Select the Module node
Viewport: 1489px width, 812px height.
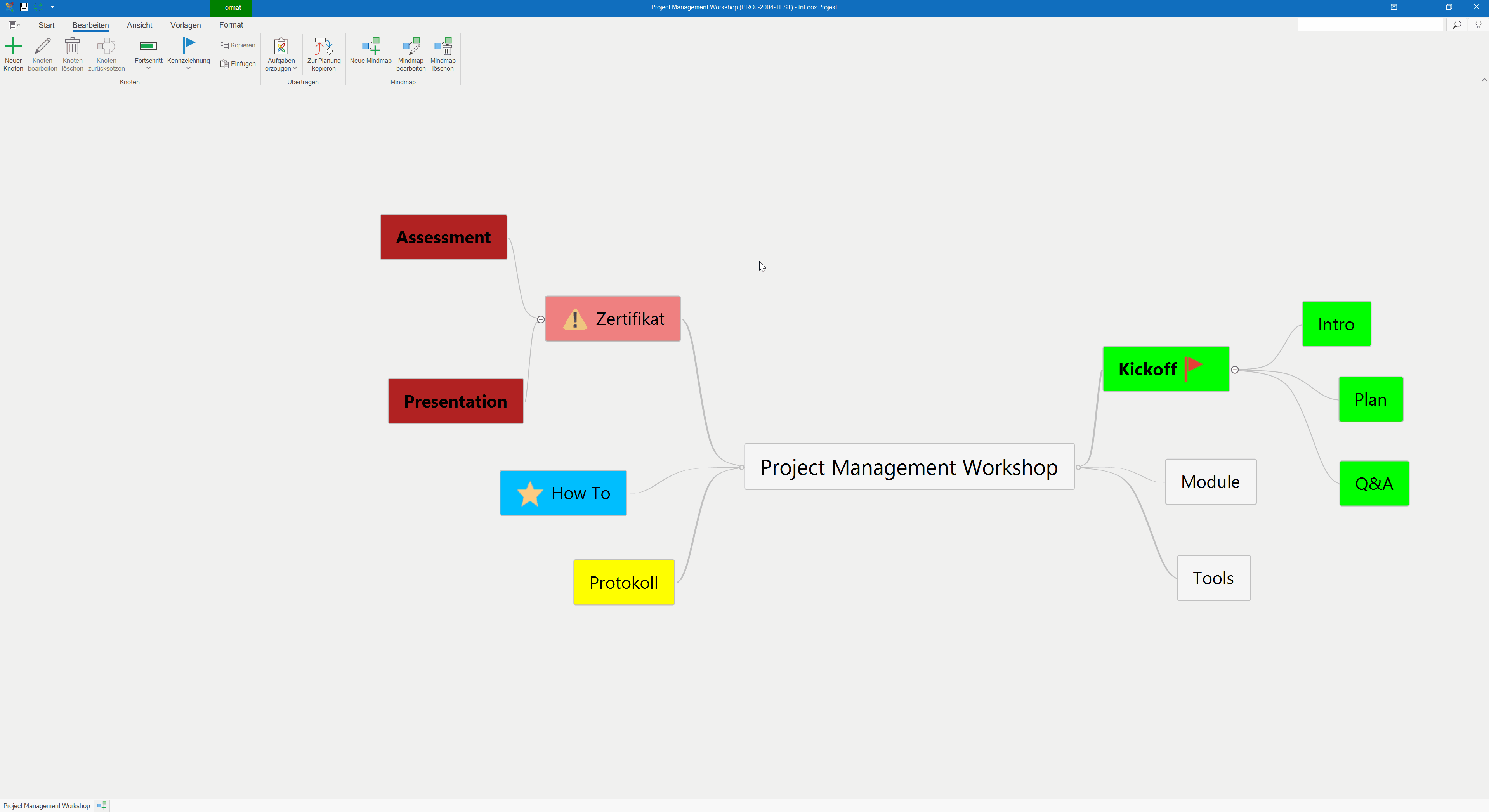tap(1210, 481)
